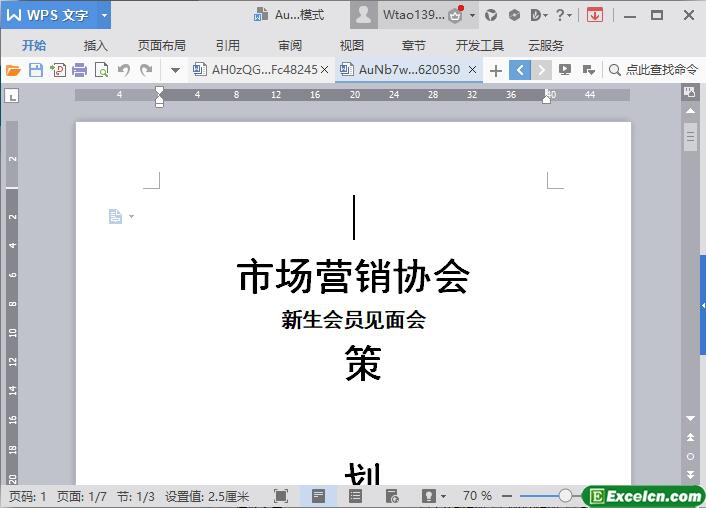Open the D feedback icon dropdown in the title bar

point(539,15)
